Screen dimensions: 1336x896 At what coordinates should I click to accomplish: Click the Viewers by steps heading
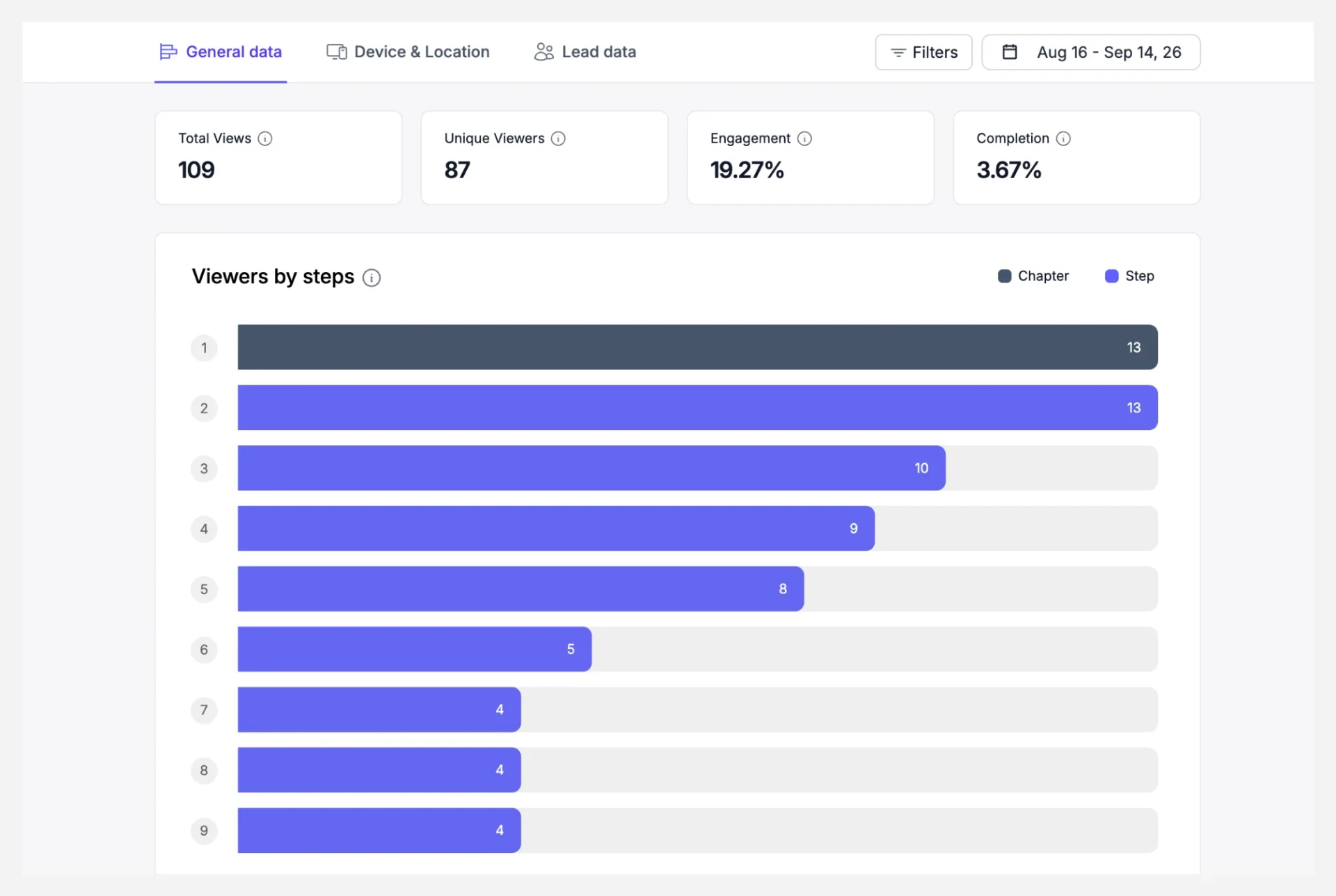[x=273, y=277]
